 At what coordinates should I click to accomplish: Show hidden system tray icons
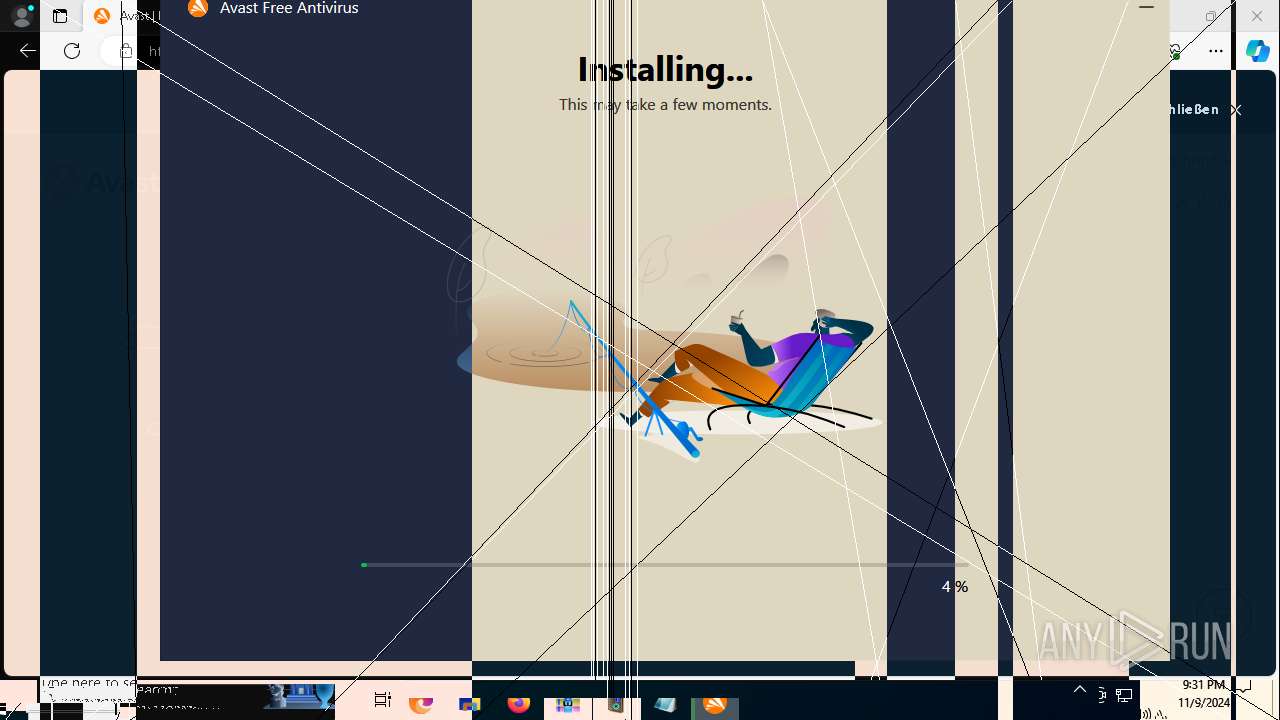click(x=1080, y=690)
